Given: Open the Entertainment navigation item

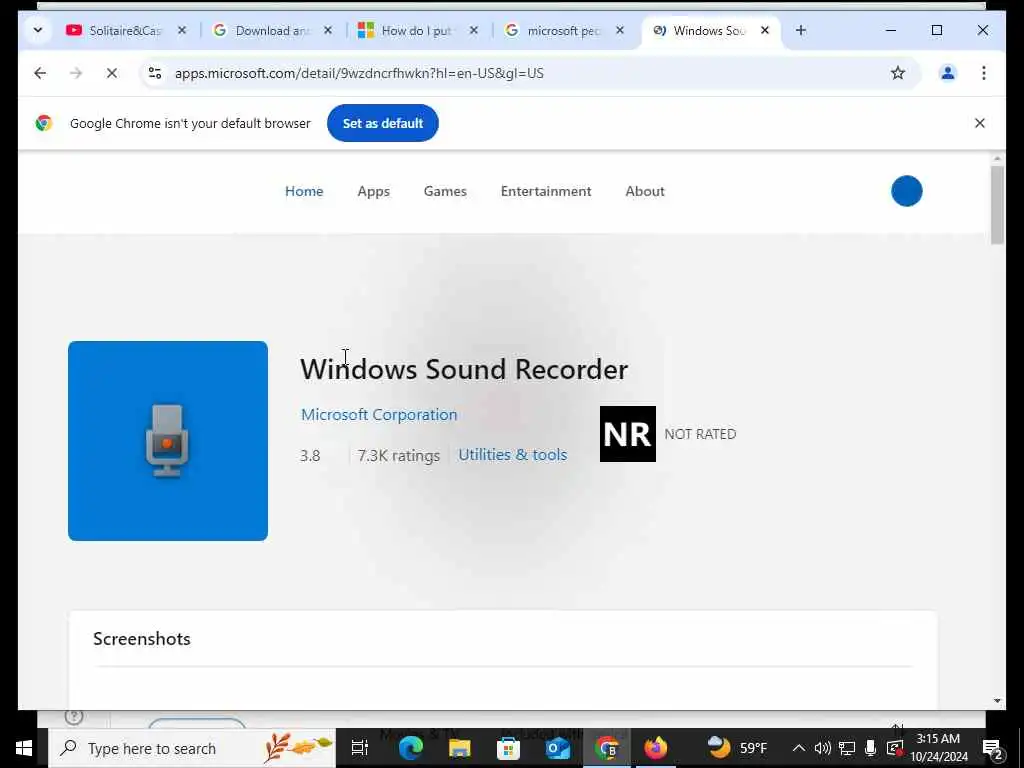Looking at the screenshot, I should 546,191.
